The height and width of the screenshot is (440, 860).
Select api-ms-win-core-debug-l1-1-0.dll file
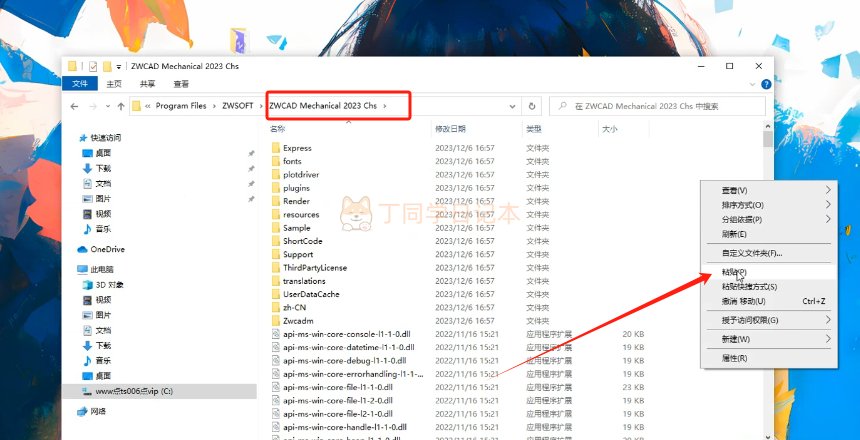pos(344,360)
